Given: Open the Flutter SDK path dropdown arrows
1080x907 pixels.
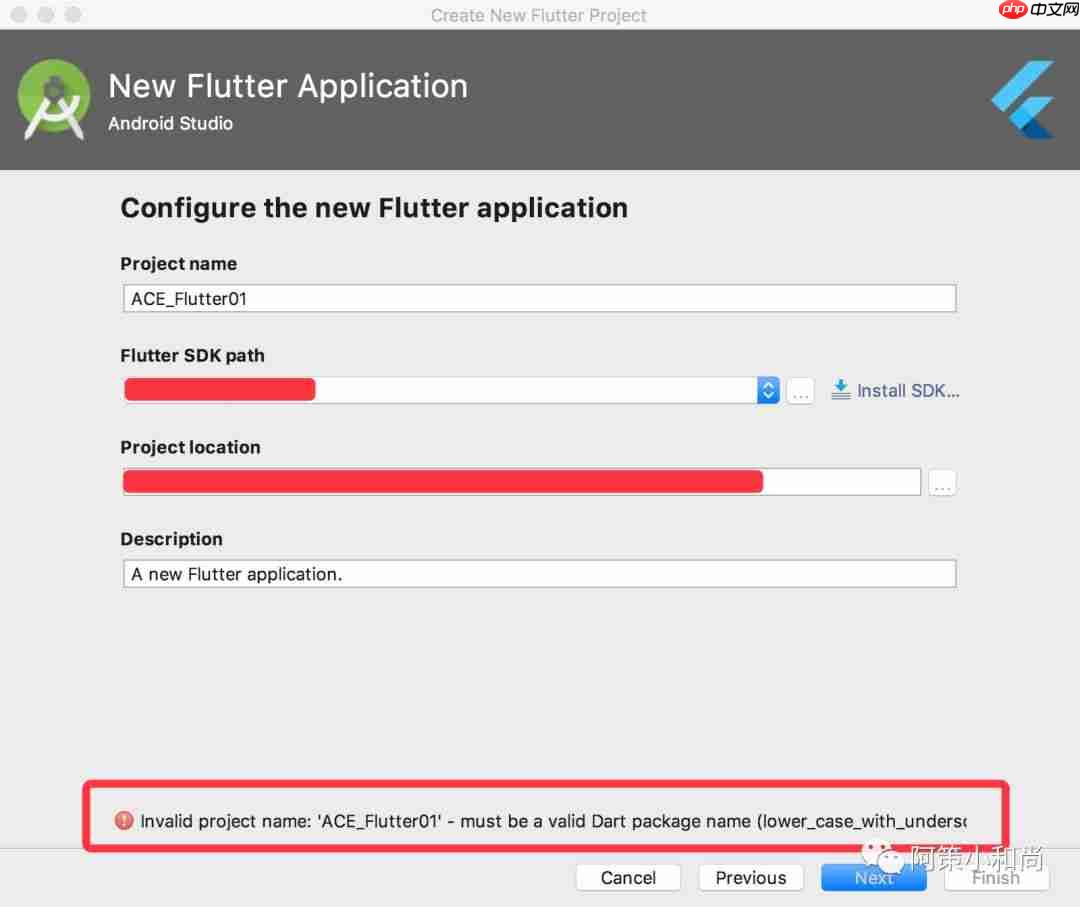Looking at the screenshot, I should coord(768,390).
